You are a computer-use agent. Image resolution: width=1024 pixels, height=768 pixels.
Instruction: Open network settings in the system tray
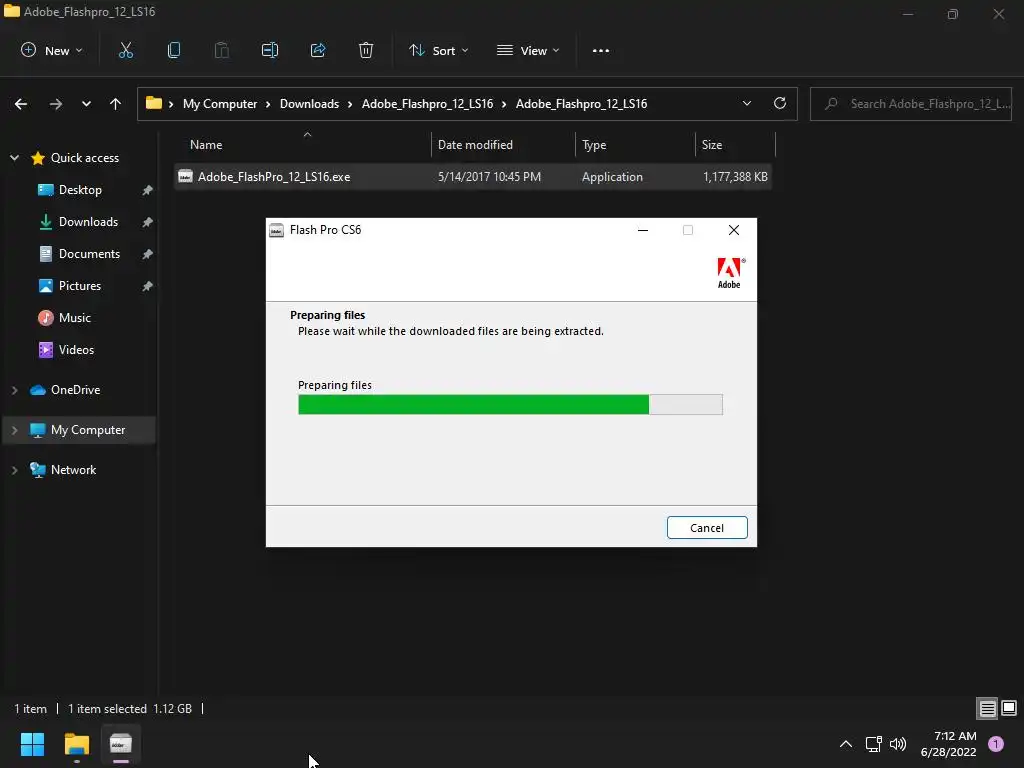[x=873, y=744]
